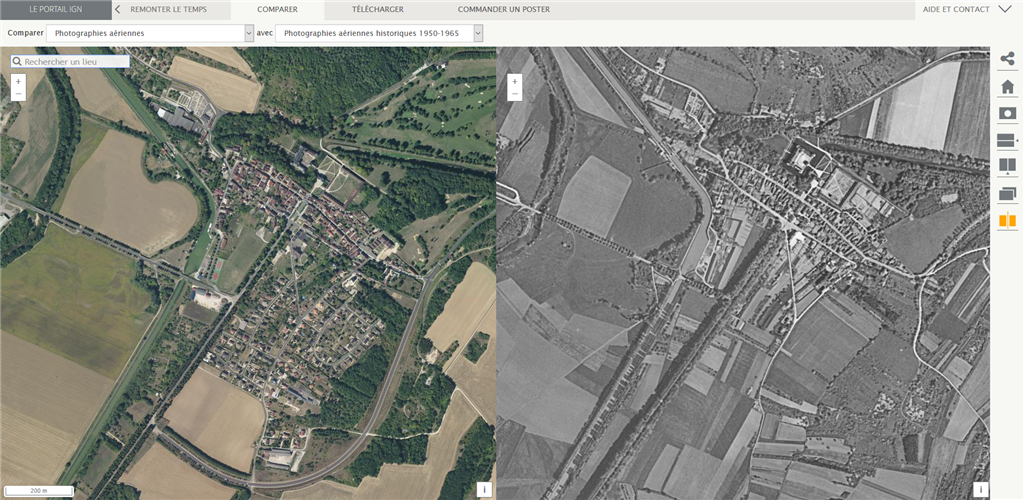1024x500 pixels.
Task: Click the home icon in the right sidebar
Action: coord(1007,86)
